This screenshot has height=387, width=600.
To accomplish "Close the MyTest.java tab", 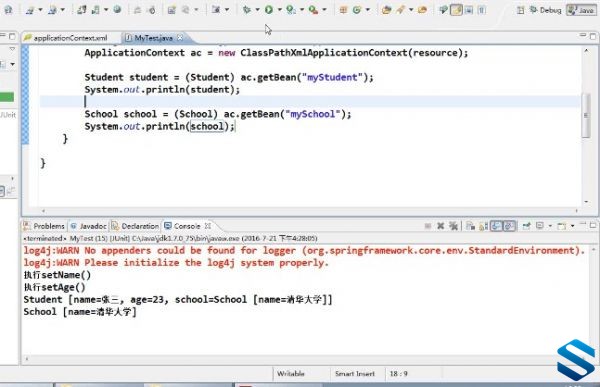I will [180, 38].
